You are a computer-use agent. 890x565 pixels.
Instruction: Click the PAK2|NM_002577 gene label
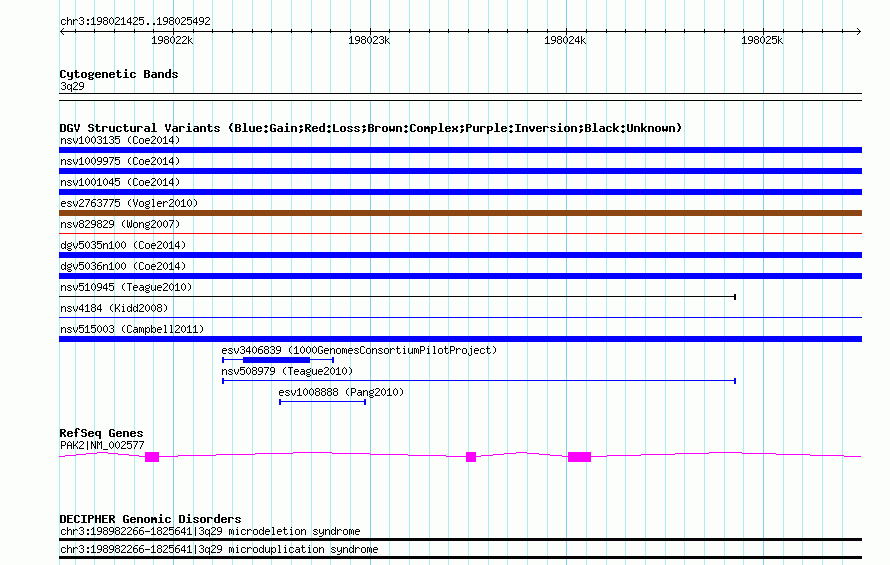pos(102,446)
